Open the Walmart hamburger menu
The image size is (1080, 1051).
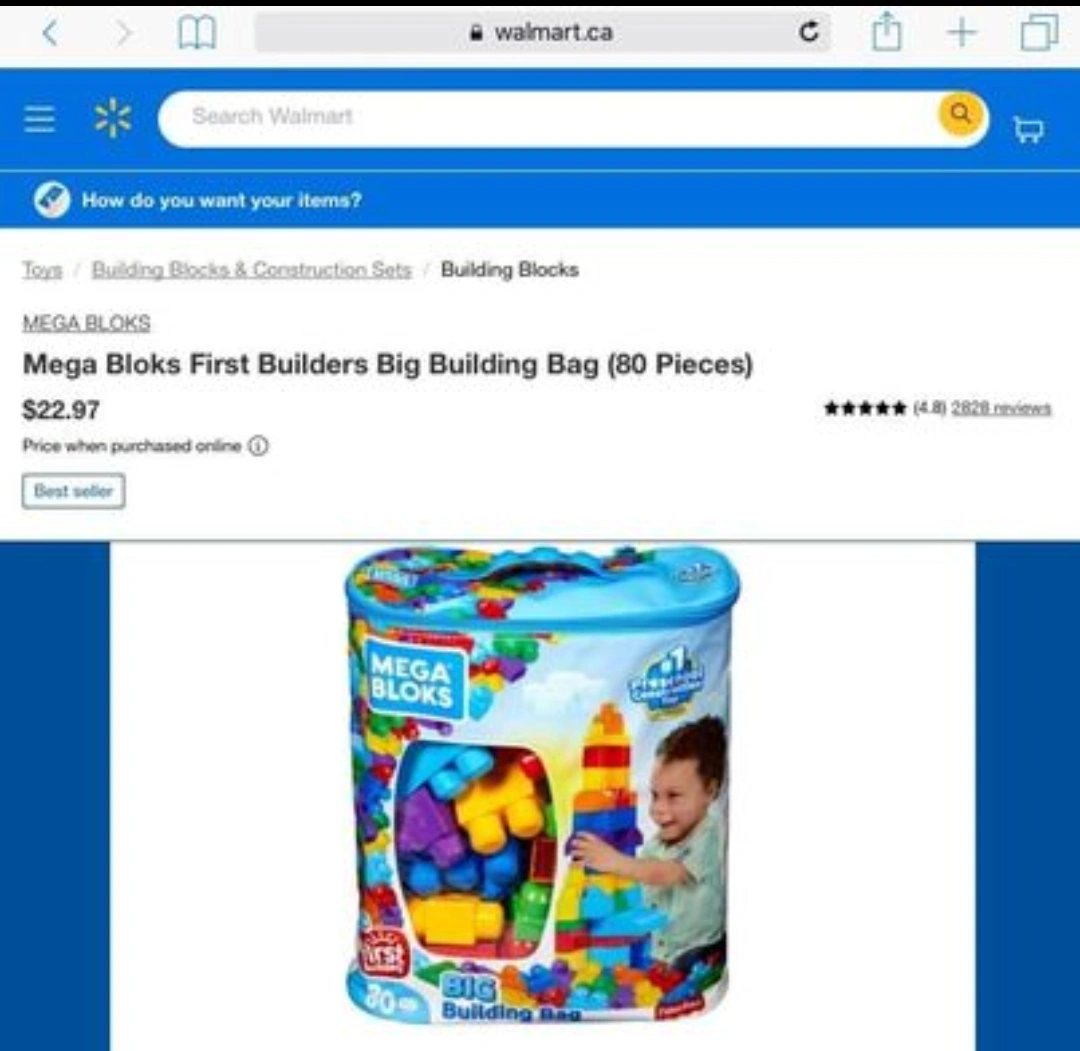pyautogui.click(x=39, y=118)
